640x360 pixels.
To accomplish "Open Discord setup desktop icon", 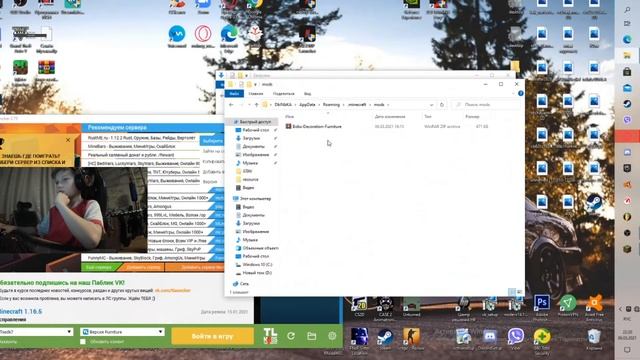I will (489, 340).
